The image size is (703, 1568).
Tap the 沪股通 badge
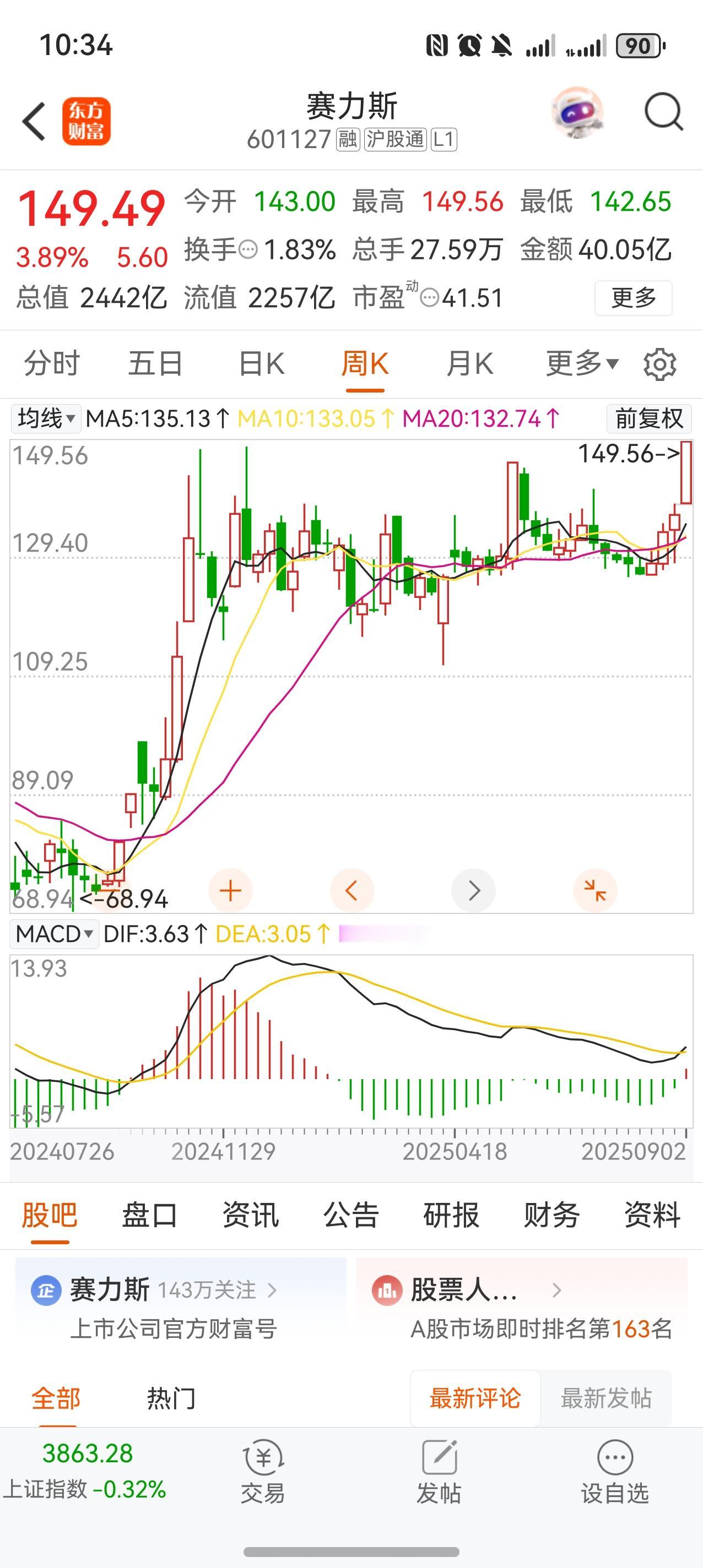(395, 139)
